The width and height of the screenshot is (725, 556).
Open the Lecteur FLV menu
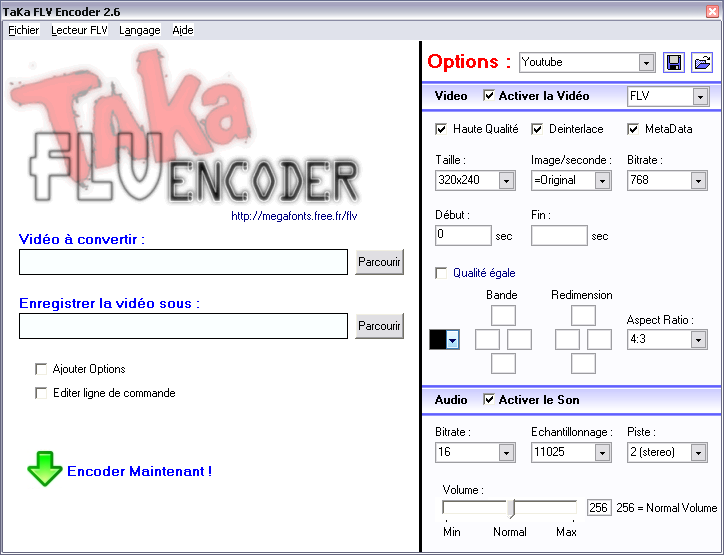coord(79,30)
